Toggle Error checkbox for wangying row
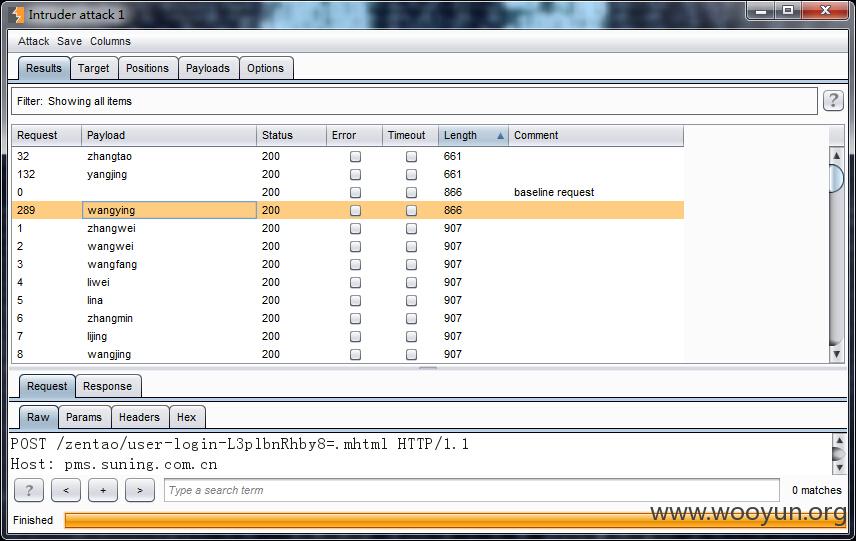This screenshot has height=541, width=856. pyautogui.click(x=355, y=211)
